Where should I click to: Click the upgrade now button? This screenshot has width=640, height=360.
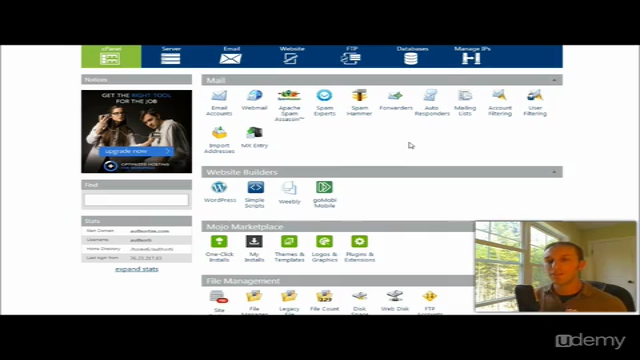click(137, 151)
